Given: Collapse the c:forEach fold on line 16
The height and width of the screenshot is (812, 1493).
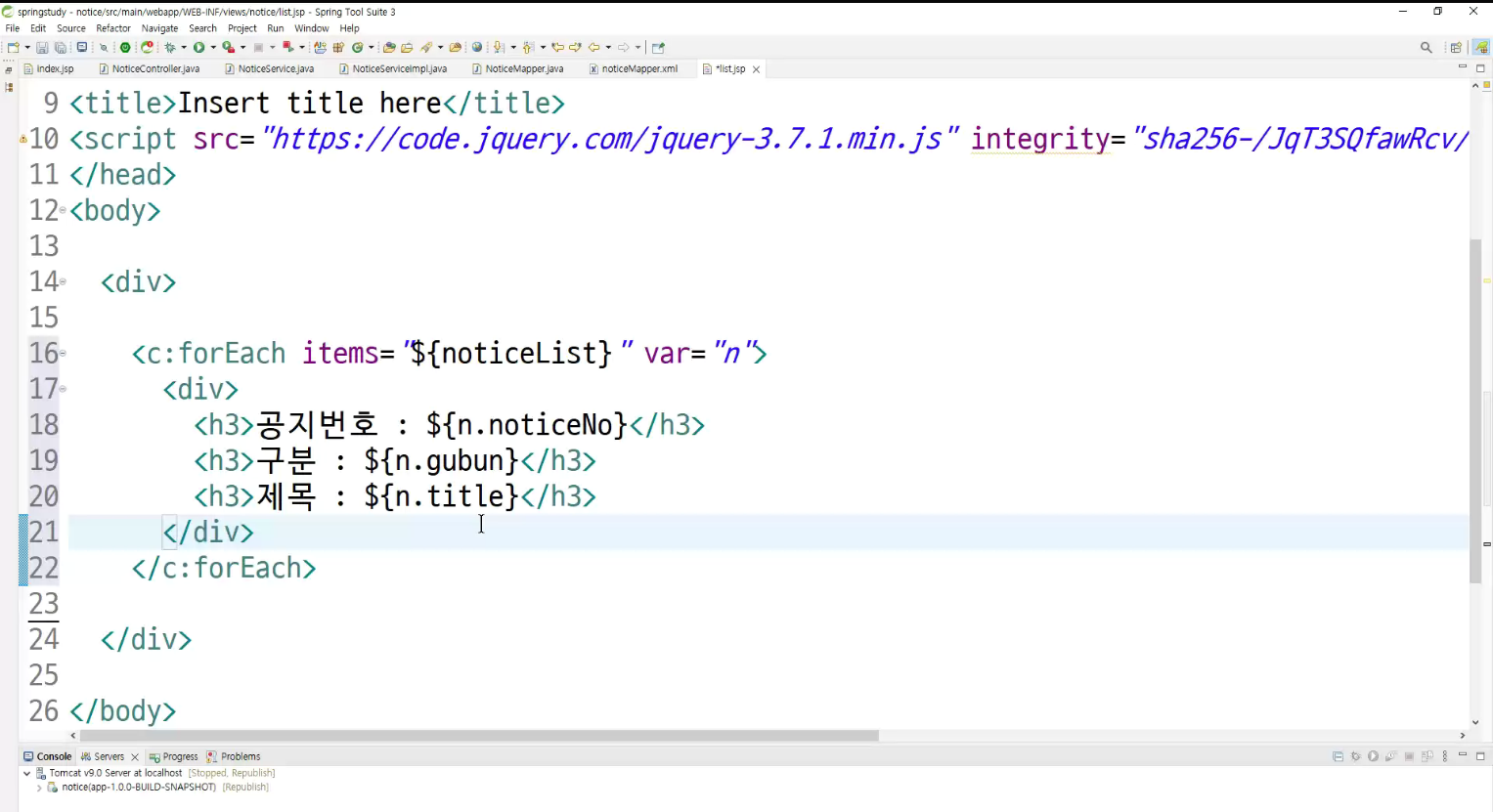Looking at the screenshot, I should click(x=63, y=353).
